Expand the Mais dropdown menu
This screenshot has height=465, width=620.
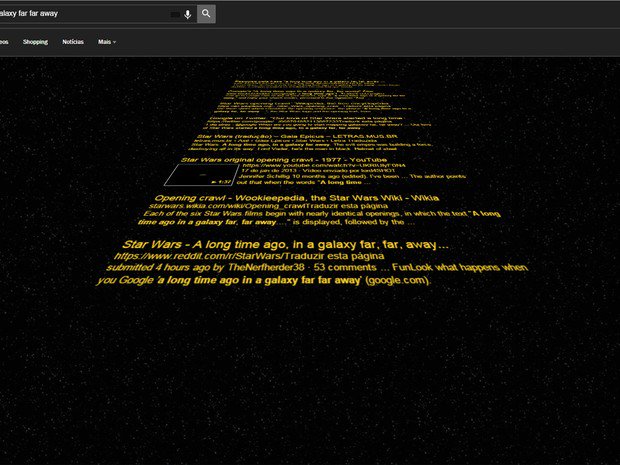[107, 42]
